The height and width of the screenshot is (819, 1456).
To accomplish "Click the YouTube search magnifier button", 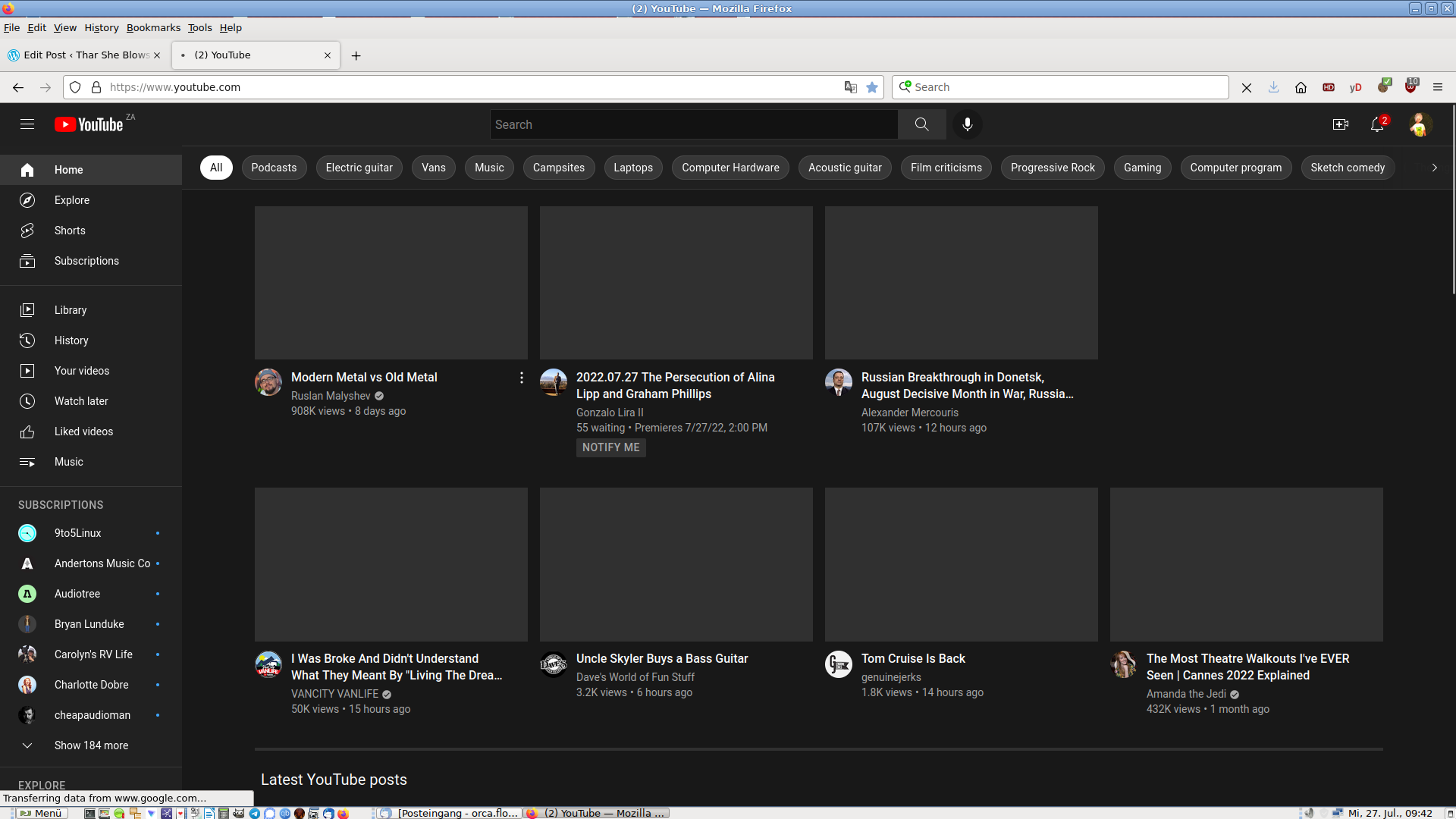I will pos(921,124).
